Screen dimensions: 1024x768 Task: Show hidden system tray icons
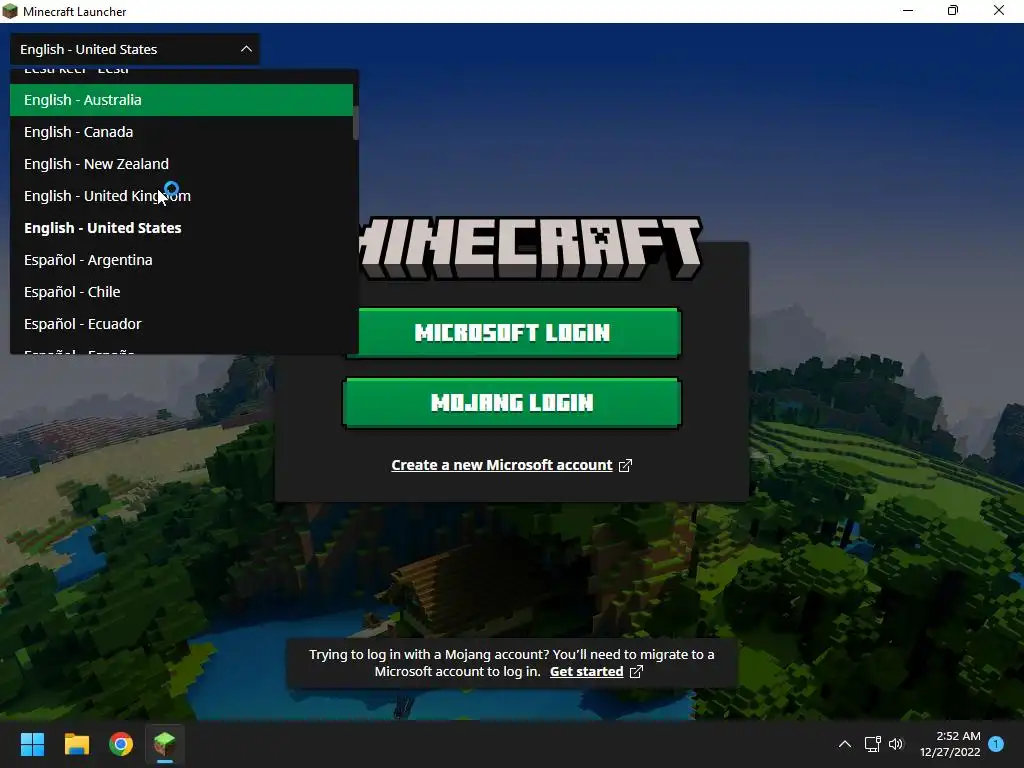click(844, 744)
